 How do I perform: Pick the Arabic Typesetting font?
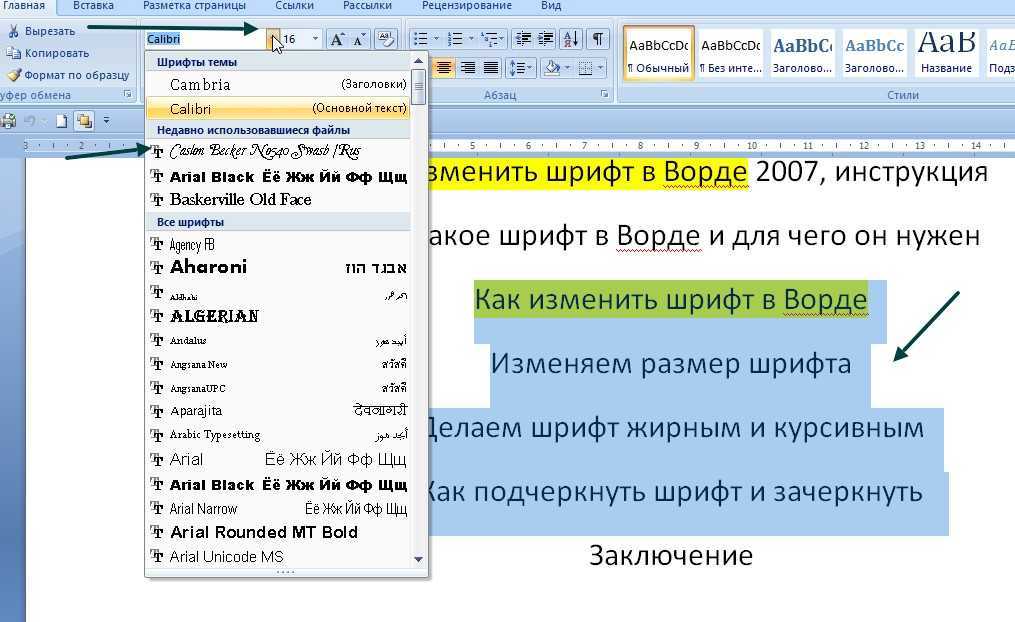[278, 435]
